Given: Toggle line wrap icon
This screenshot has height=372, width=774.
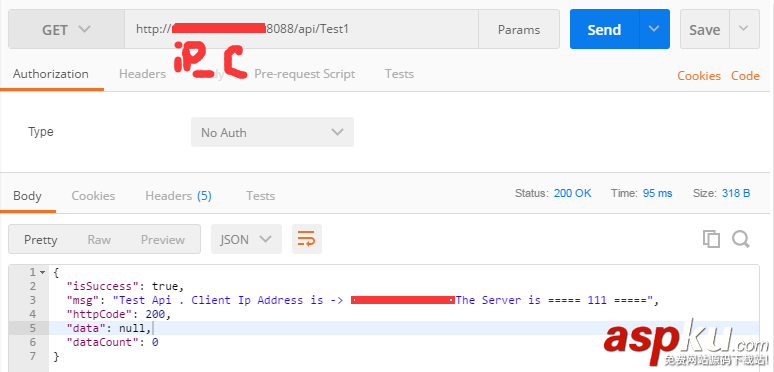Looking at the screenshot, I should click(307, 239).
